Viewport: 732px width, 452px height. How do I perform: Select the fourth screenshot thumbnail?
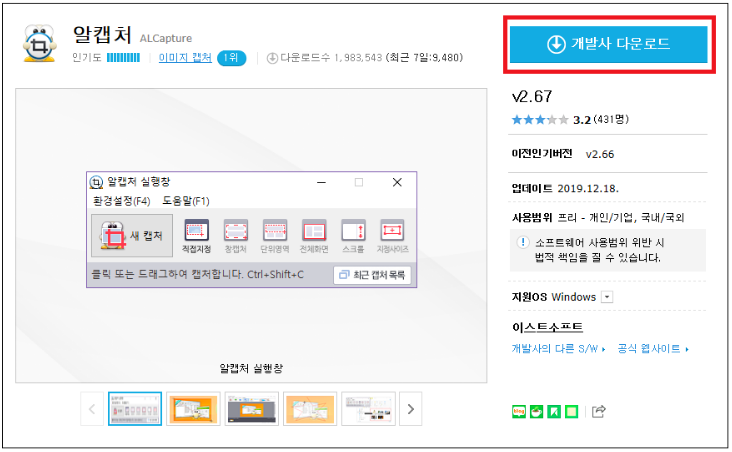310,409
